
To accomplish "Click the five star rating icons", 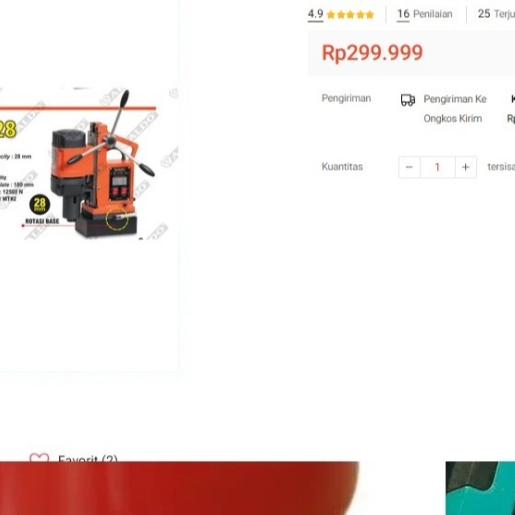I will [x=350, y=15].
